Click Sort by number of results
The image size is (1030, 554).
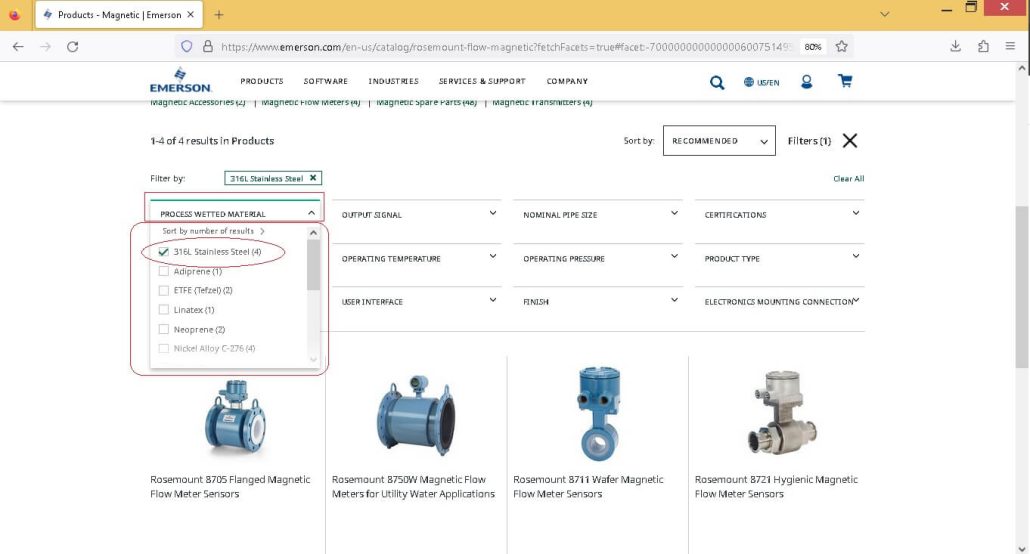coord(213,231)
